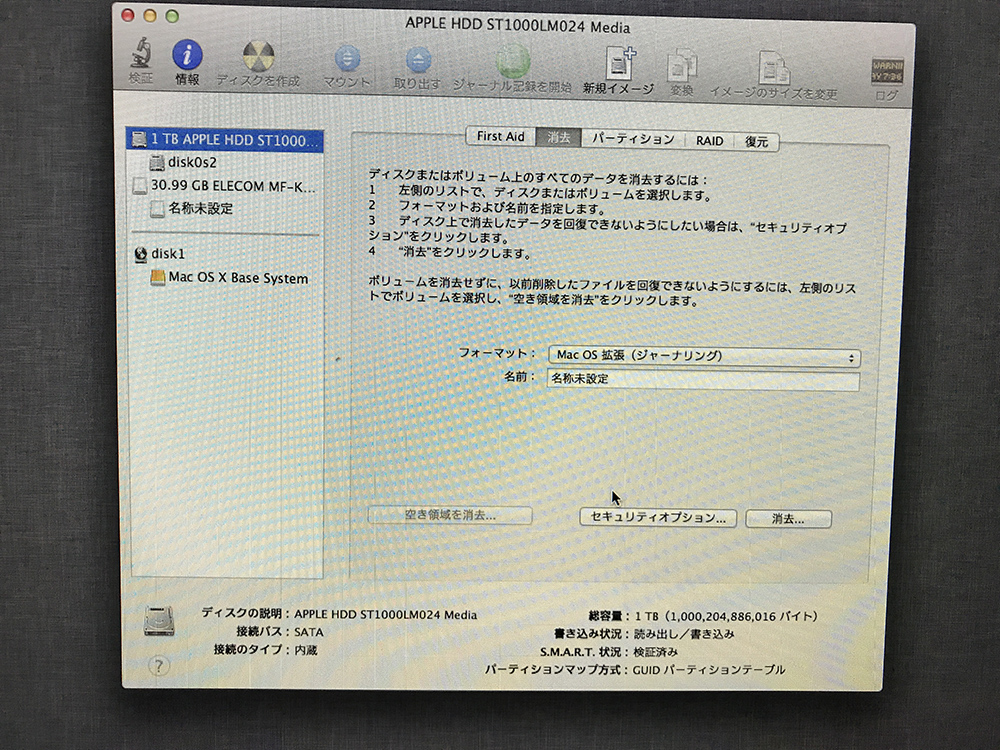This screenshot has height=750, width=1000.
Task: Click the help question mark button
Action: 159,666
